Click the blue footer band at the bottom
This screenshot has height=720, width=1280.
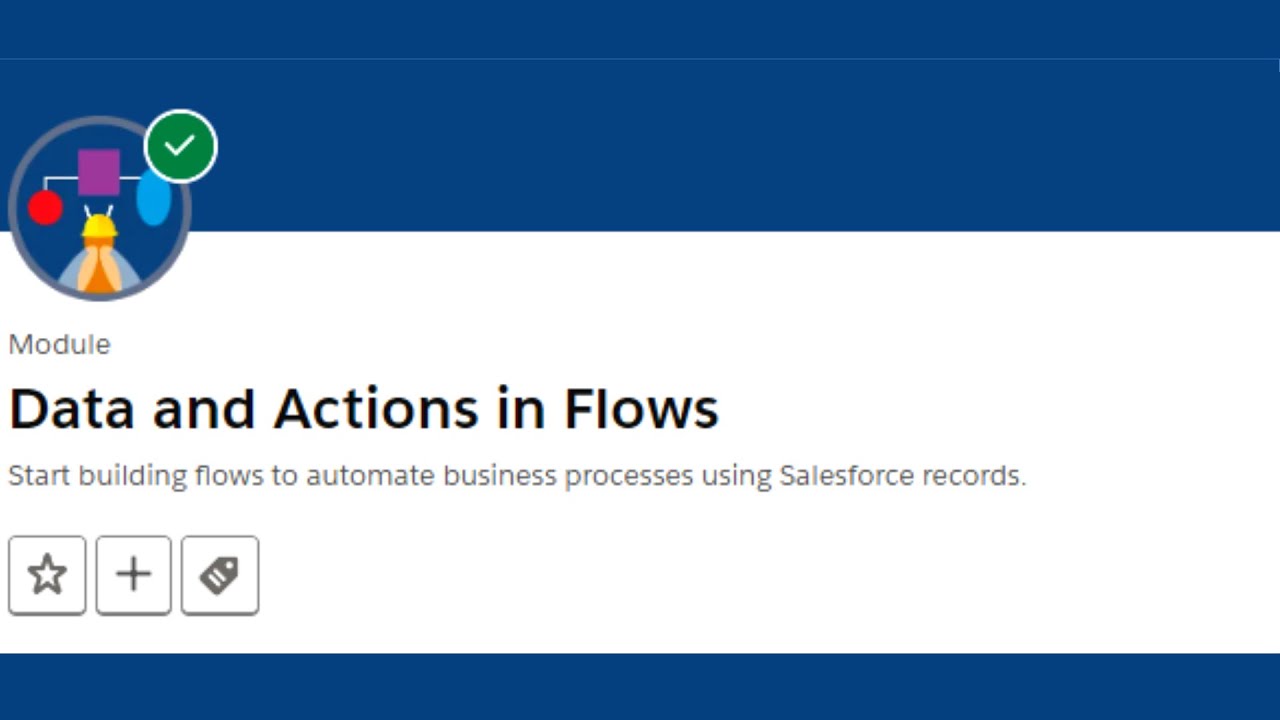[640, 686]
